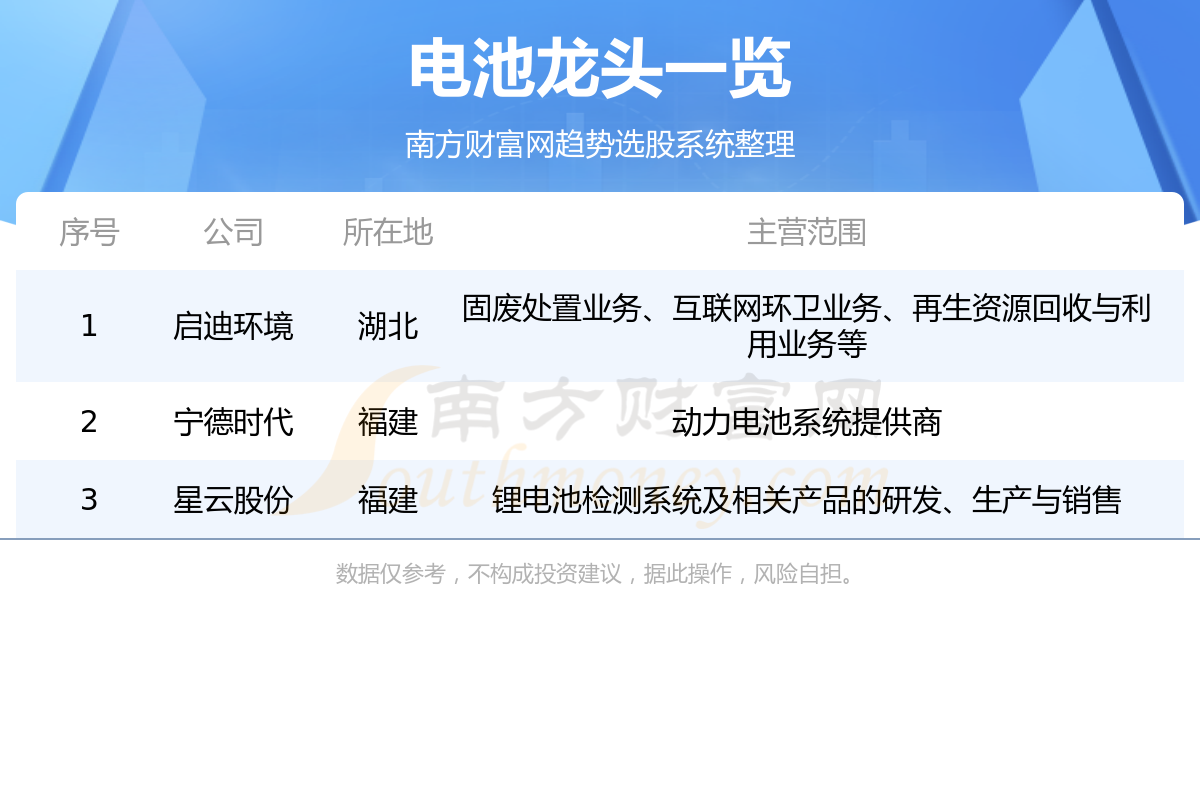Viewport: 1200px width, 800px height.
Task: Select row number 2 cell
Action: tap(89, 422)
